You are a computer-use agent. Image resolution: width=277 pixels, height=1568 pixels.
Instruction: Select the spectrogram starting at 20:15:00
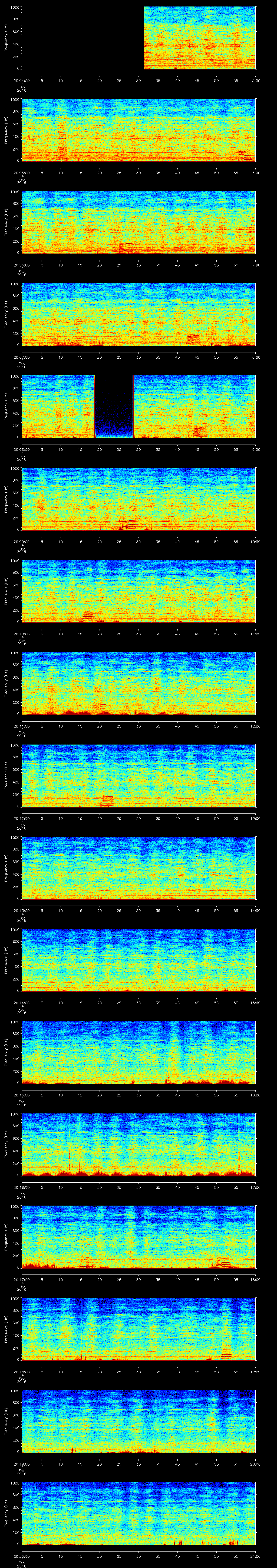139,1052
